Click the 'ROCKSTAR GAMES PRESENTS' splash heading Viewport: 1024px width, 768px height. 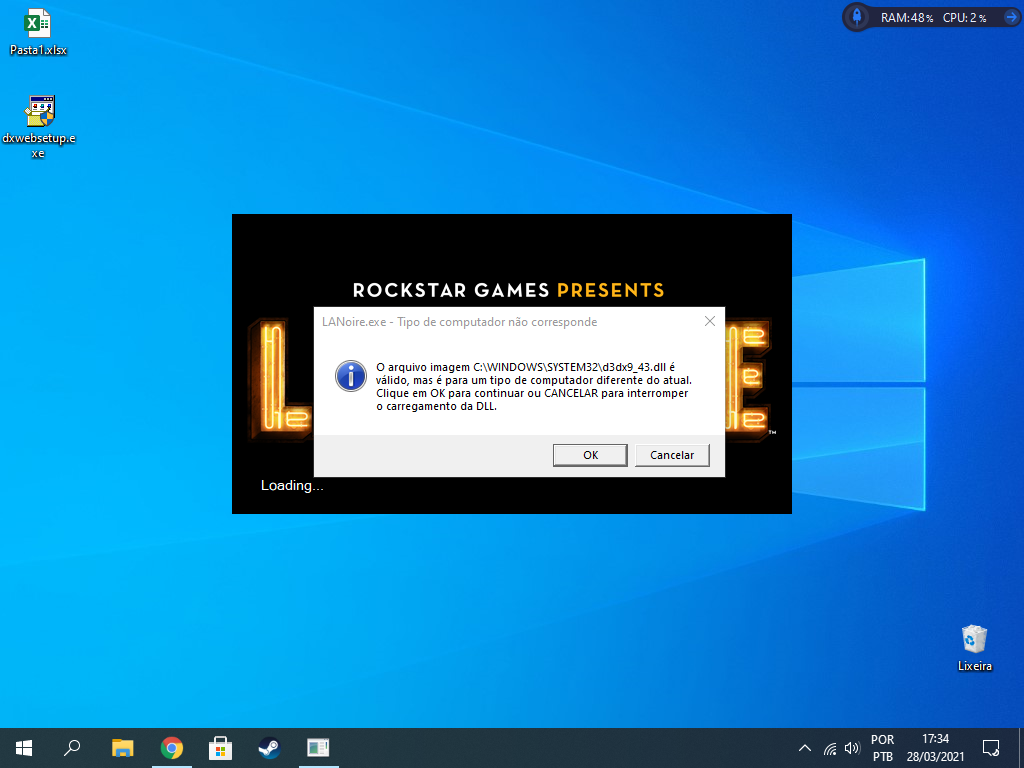pos(509,290)
